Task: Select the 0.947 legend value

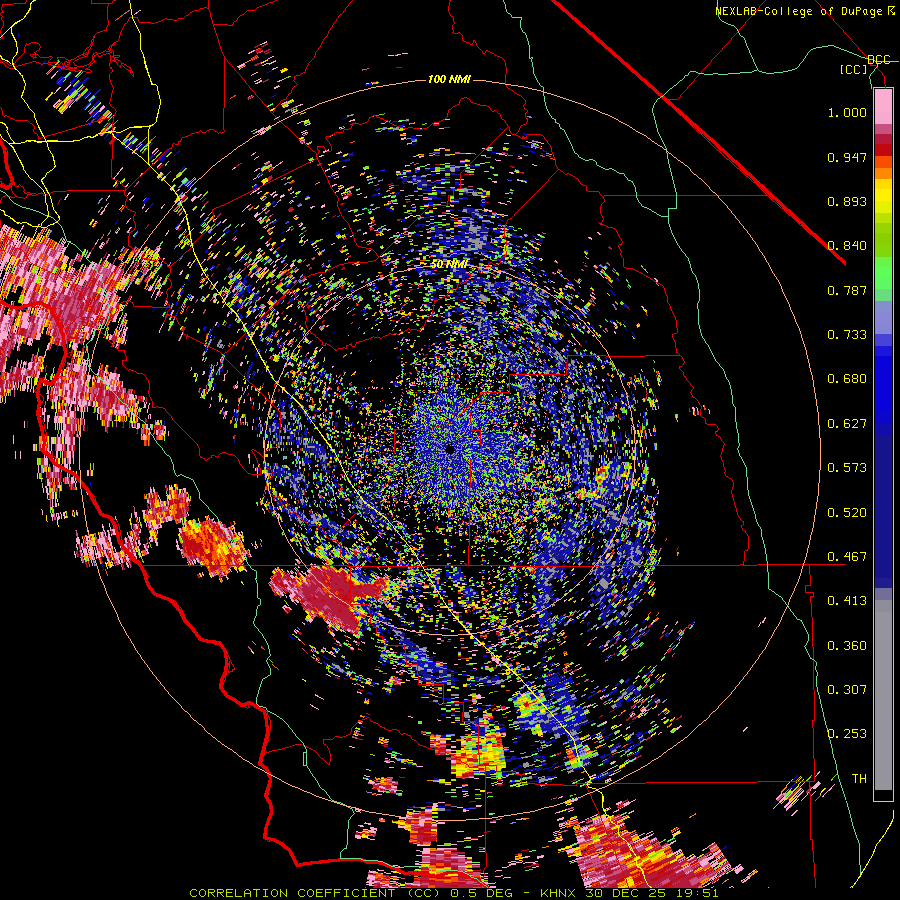Action: point(847,157)
